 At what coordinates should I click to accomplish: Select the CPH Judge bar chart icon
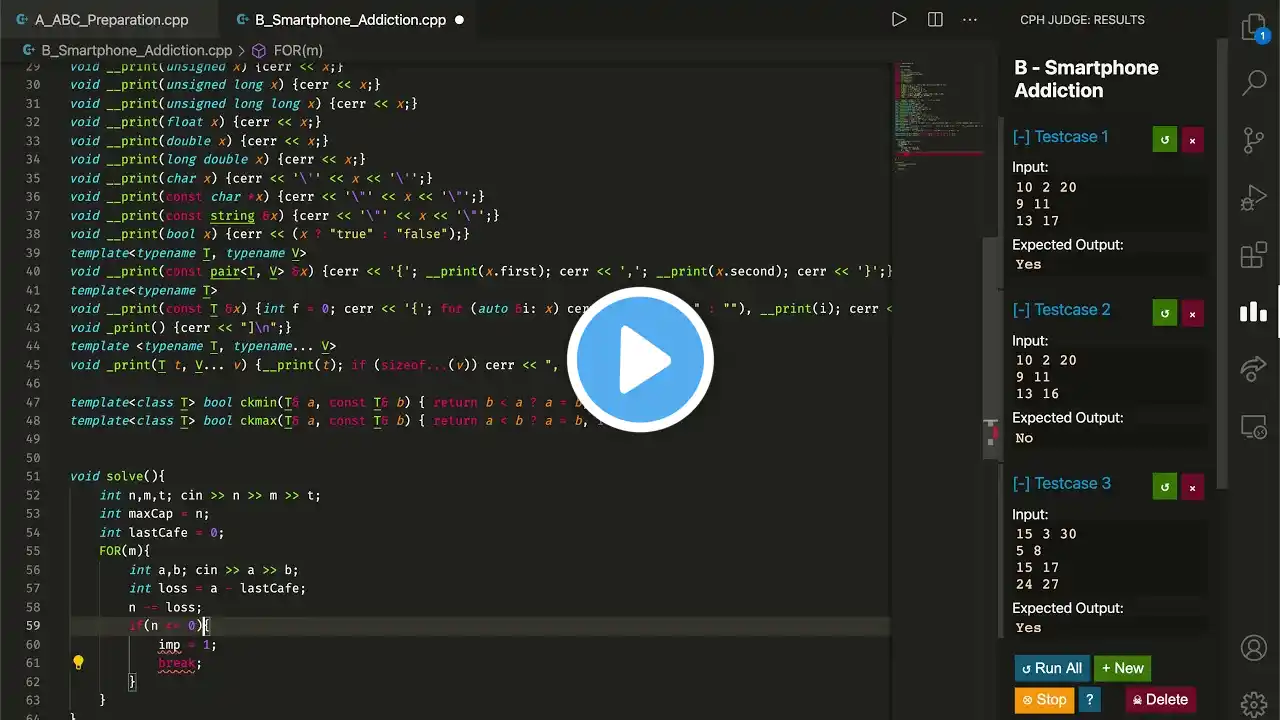(x=1253, y=312)
